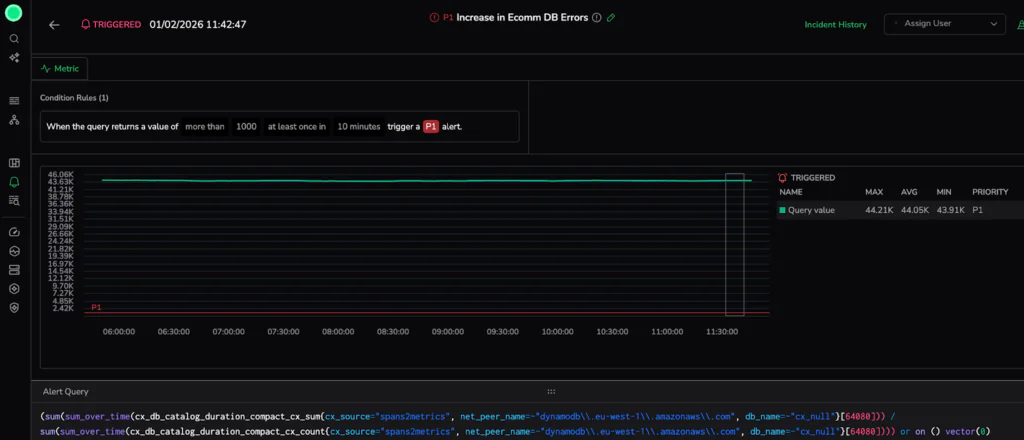The width and height of the screenshot is (1024, 440).
Task: Click the AI sparkle icon in sidebar
Action: [x=14, y=58]
